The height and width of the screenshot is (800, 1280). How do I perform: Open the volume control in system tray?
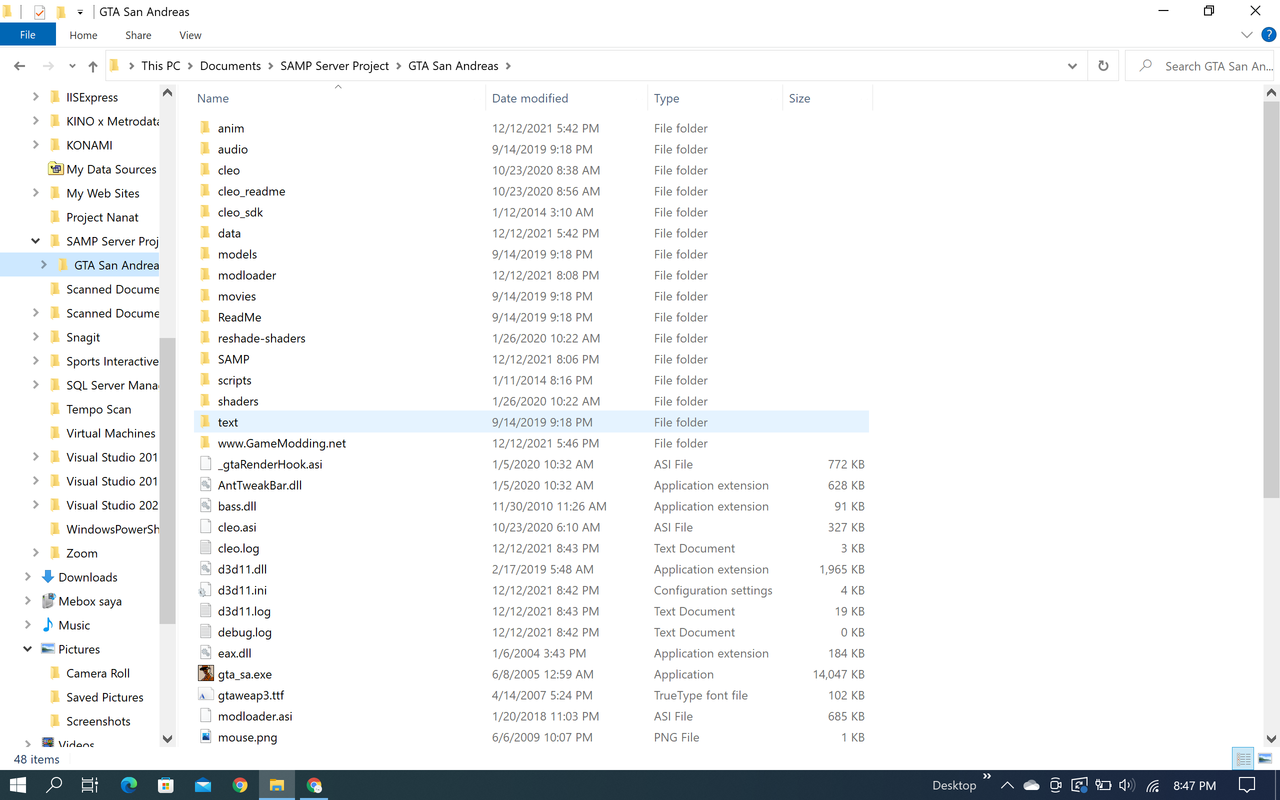click(x=1127, y=786)
